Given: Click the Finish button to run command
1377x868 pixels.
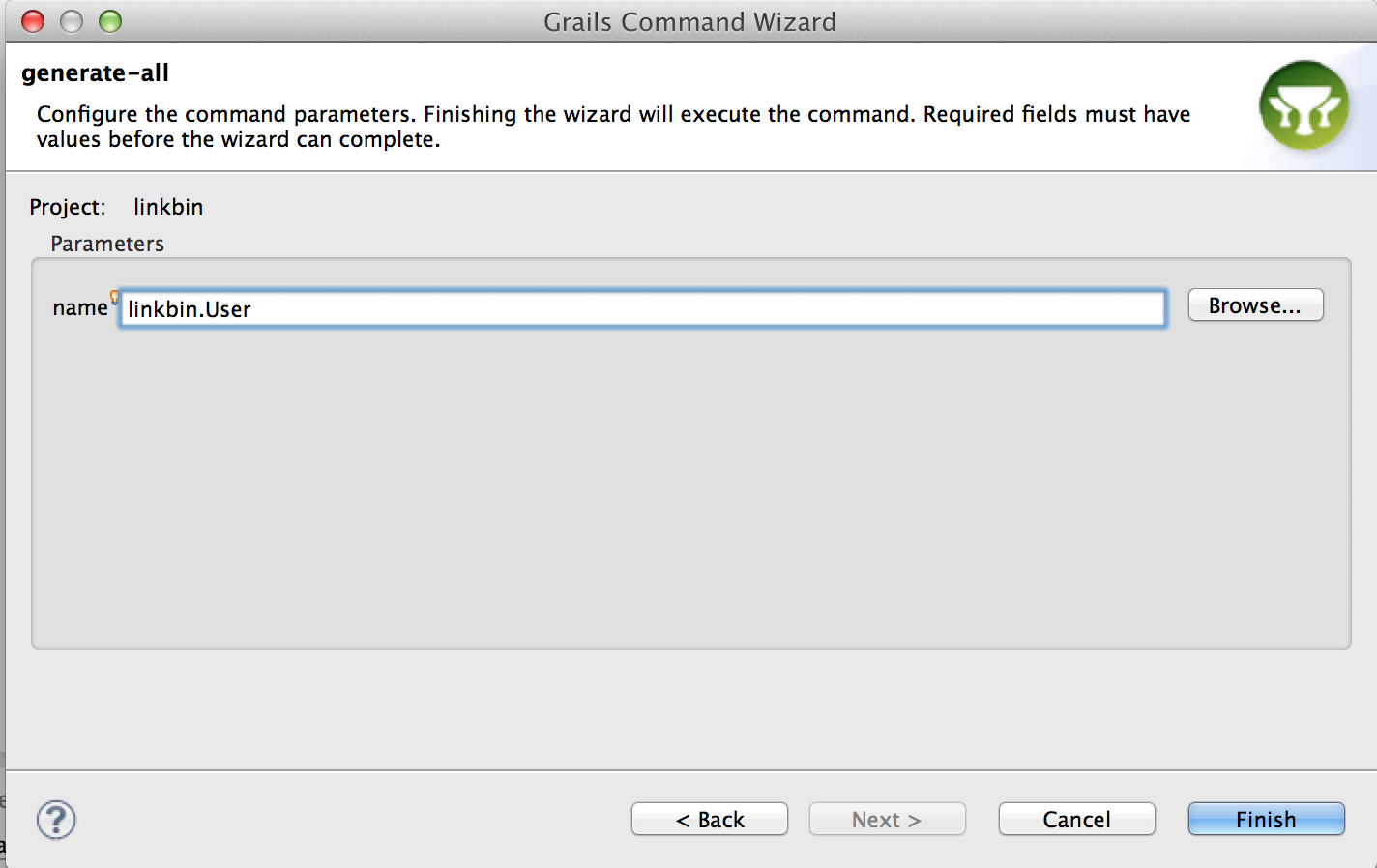Looking at the screenshot, I should coord(1266,820).
